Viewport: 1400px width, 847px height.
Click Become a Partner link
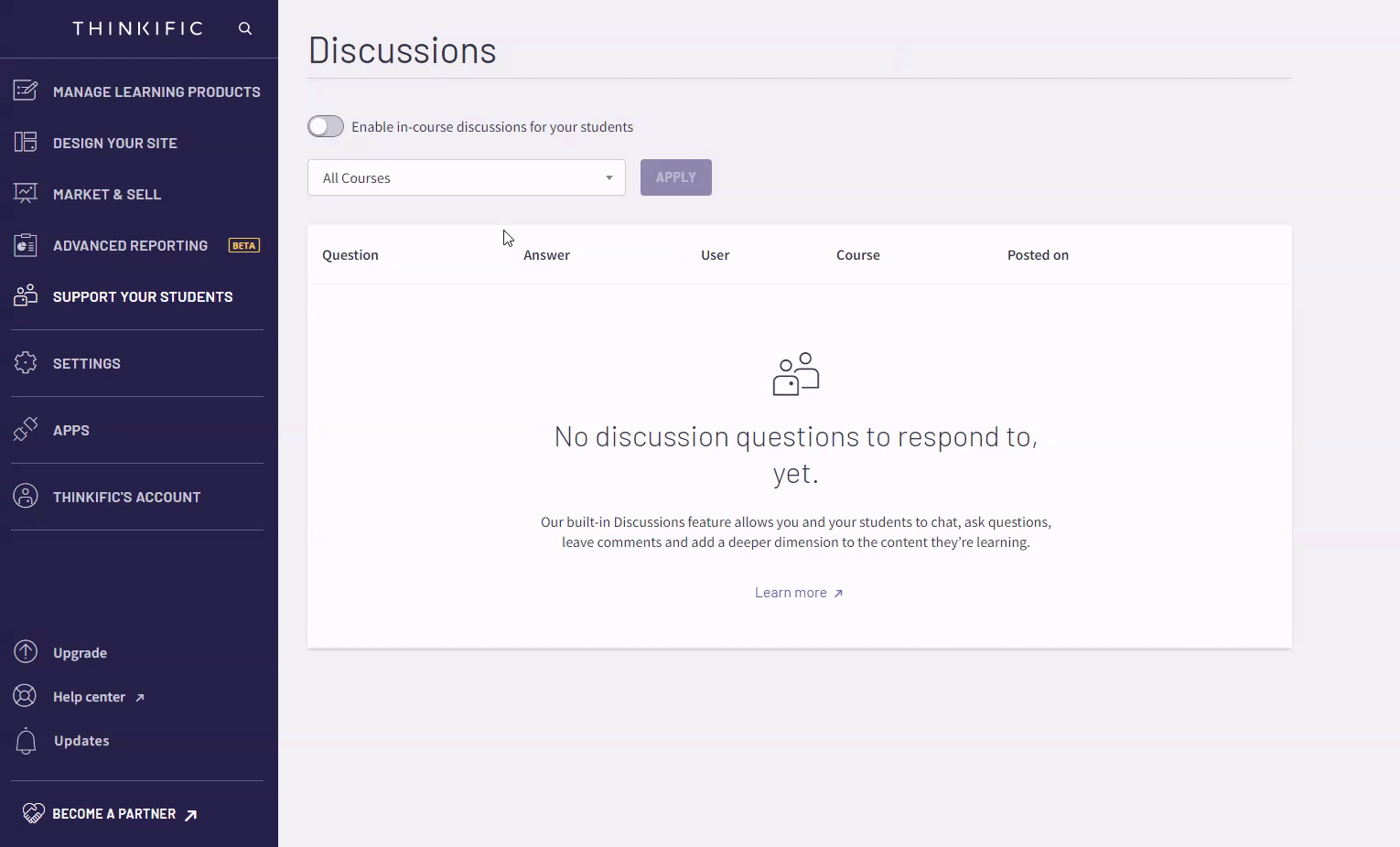point(114,814)
